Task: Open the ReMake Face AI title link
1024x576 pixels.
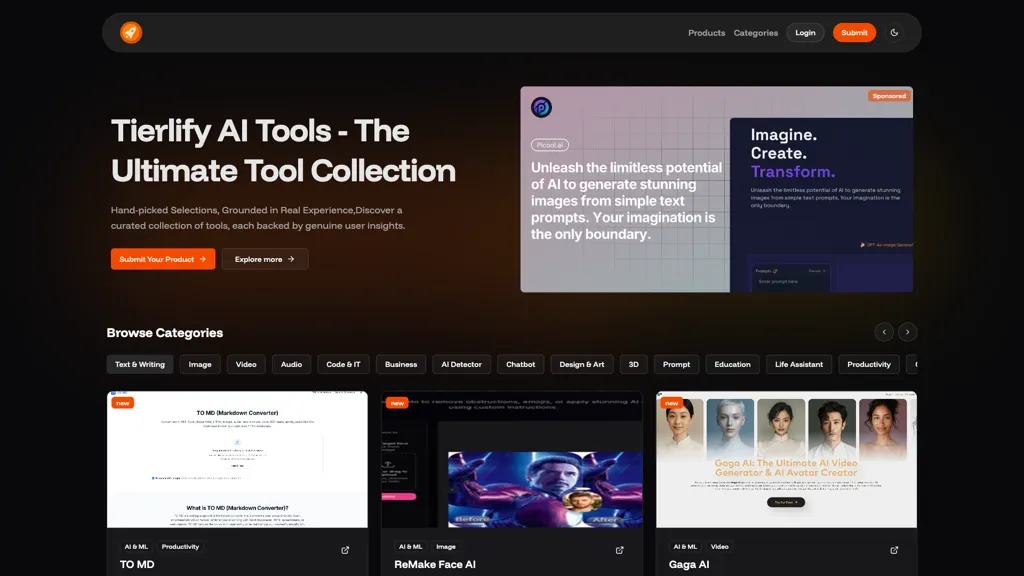Action: coord(435,564)
